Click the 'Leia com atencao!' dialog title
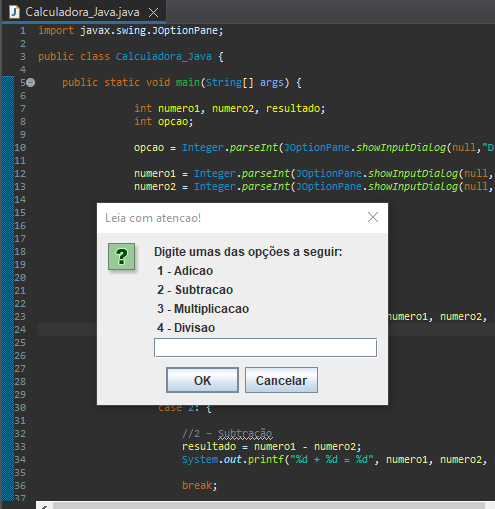This screenshot has height=509, width=495. click(x=153, y=218)
